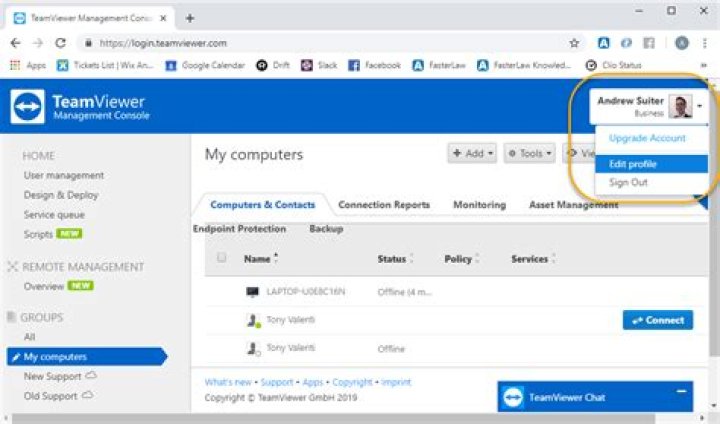Sort the table by Status column
The width and height of the screenshot is (720, 424).
point(395,259)
